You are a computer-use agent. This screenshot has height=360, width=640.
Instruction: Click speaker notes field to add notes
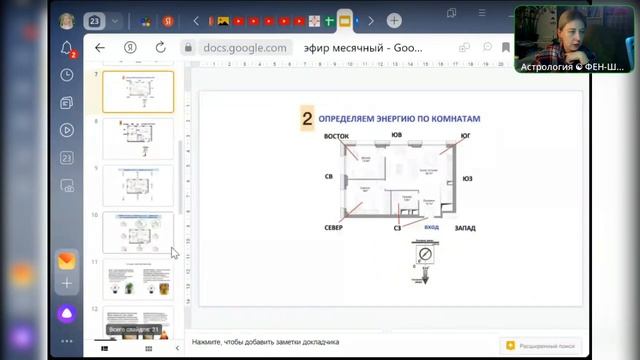pos(265,342)
